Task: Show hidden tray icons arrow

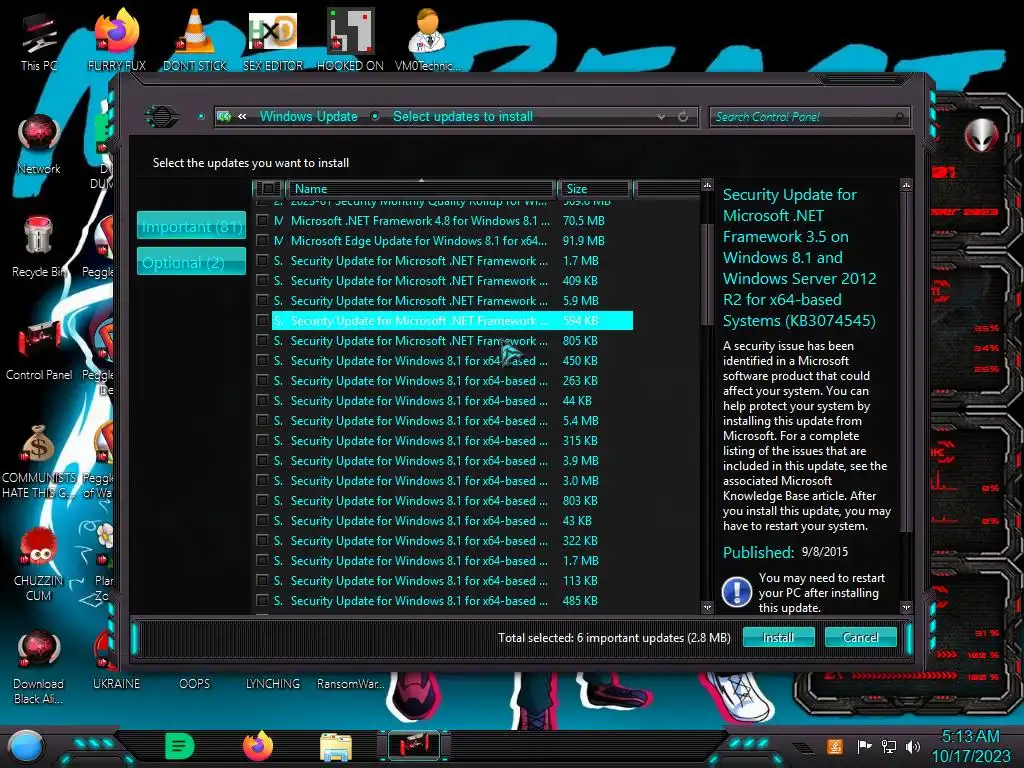Action: (x=804, y=747)
